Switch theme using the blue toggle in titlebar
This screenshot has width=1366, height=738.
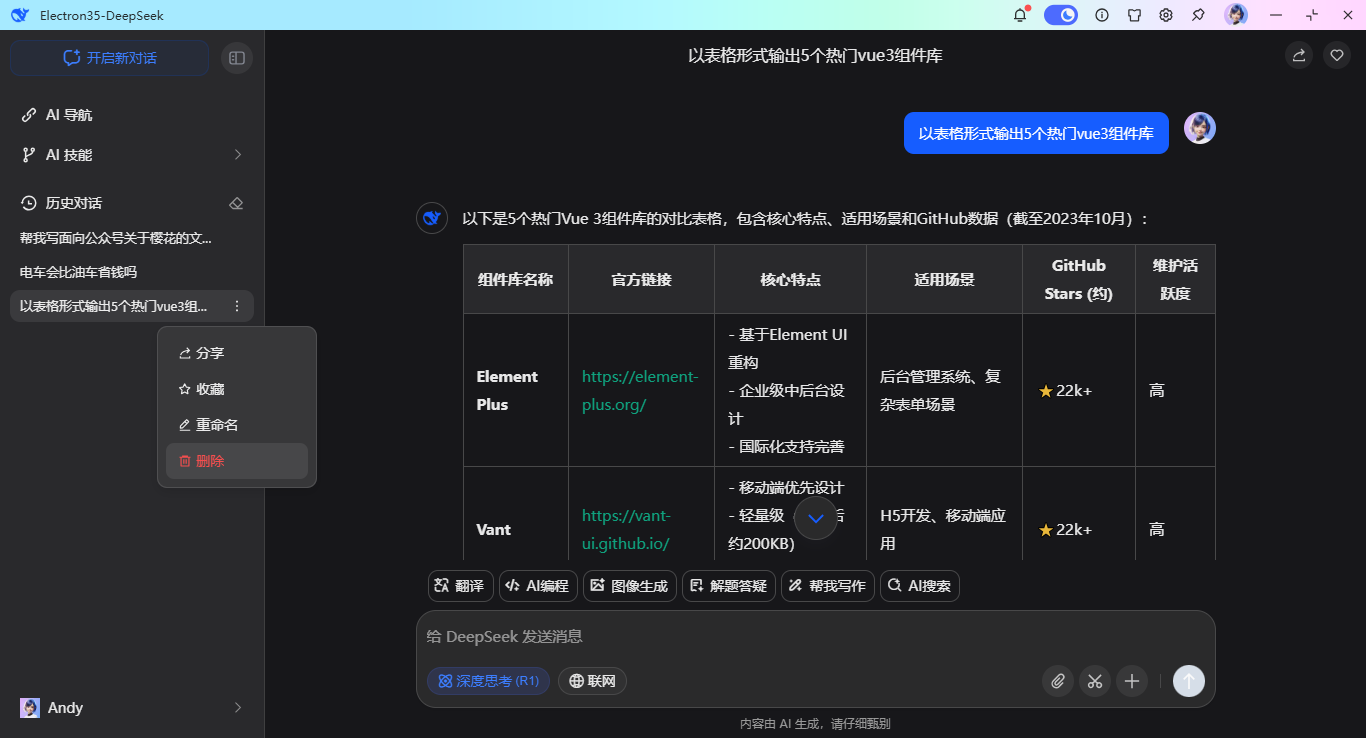point(1060,15)
